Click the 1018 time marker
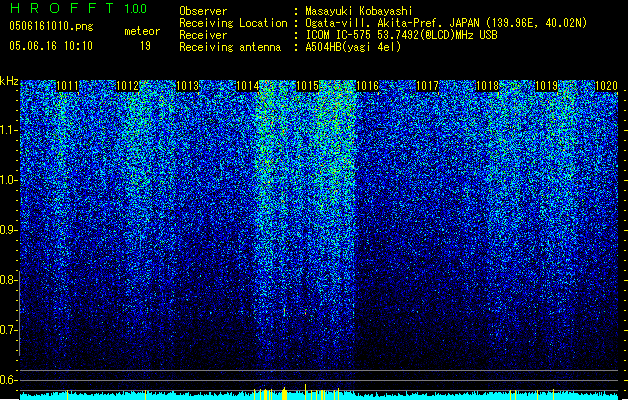Image resolution: width=629 pixels, height=400 pixels. tap(487, 86)
